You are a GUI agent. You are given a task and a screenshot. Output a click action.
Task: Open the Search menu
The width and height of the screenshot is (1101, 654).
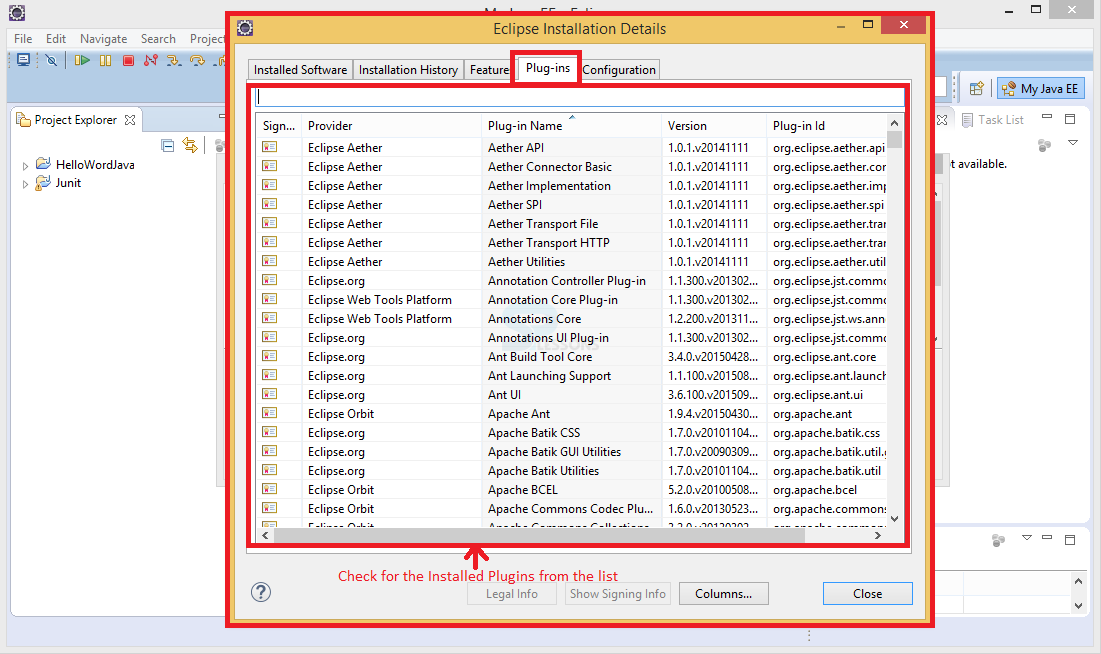[158, 39]
